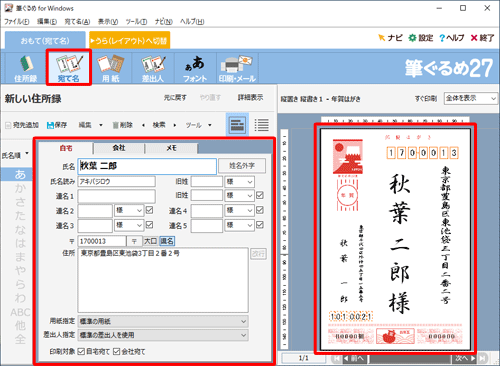Open the フォント font tool

[x=195, y=68]
